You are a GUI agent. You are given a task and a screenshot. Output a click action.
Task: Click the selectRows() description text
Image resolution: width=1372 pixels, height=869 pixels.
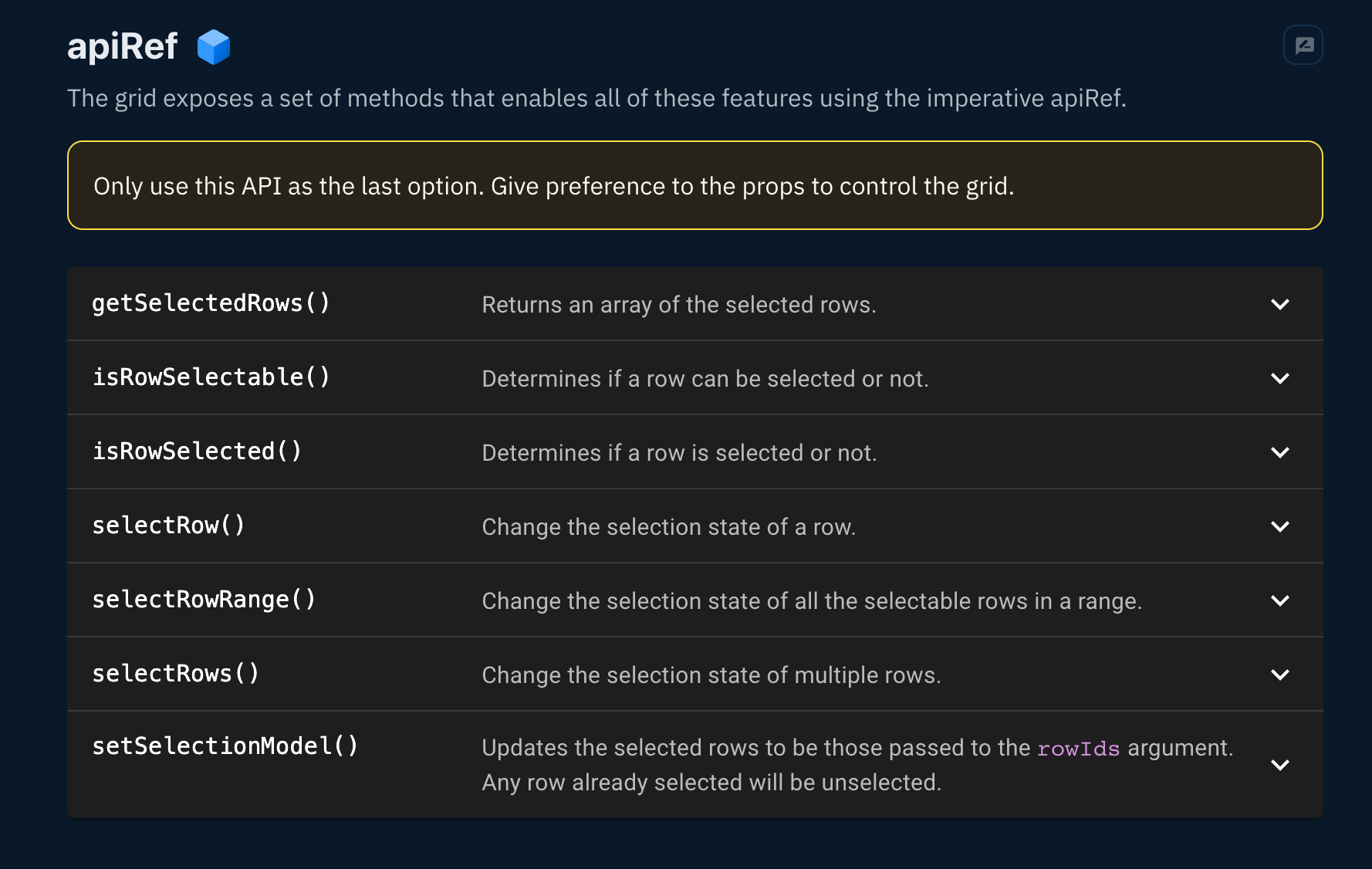pyautogui.click(x=711, y=675)
